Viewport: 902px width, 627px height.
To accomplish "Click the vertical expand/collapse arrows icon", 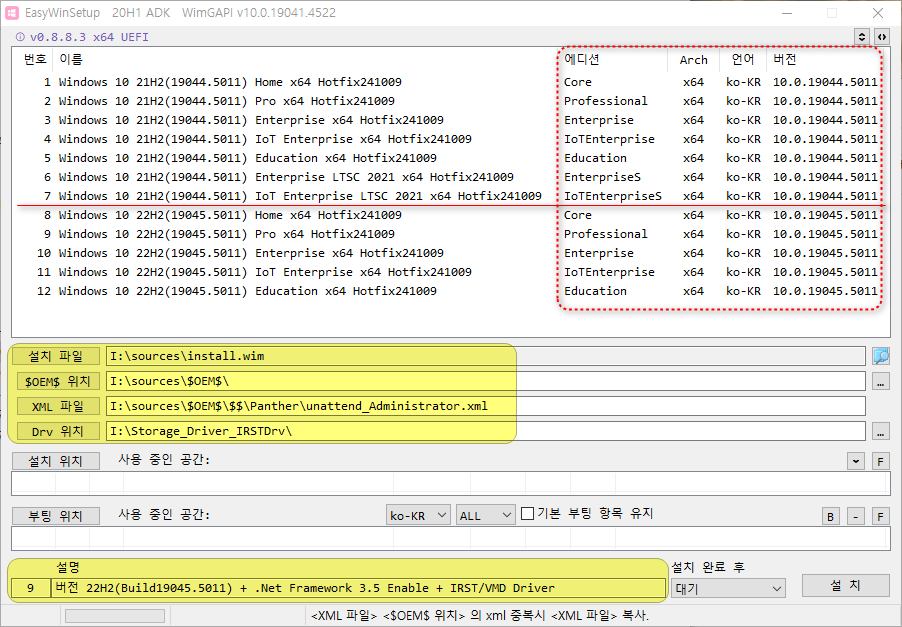I will [862, 37].
